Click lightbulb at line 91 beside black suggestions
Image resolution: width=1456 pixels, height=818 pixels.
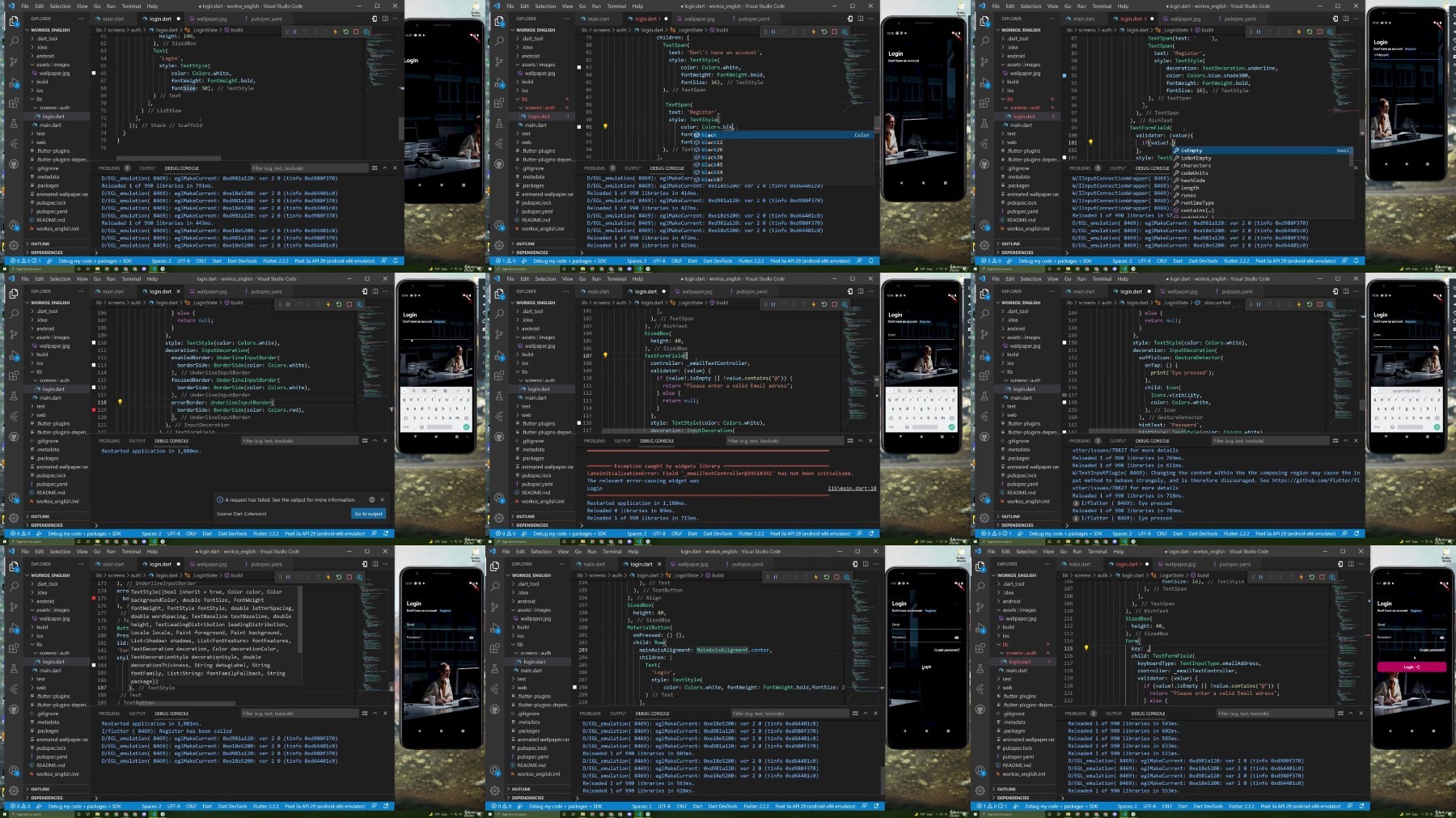[605, 126]
